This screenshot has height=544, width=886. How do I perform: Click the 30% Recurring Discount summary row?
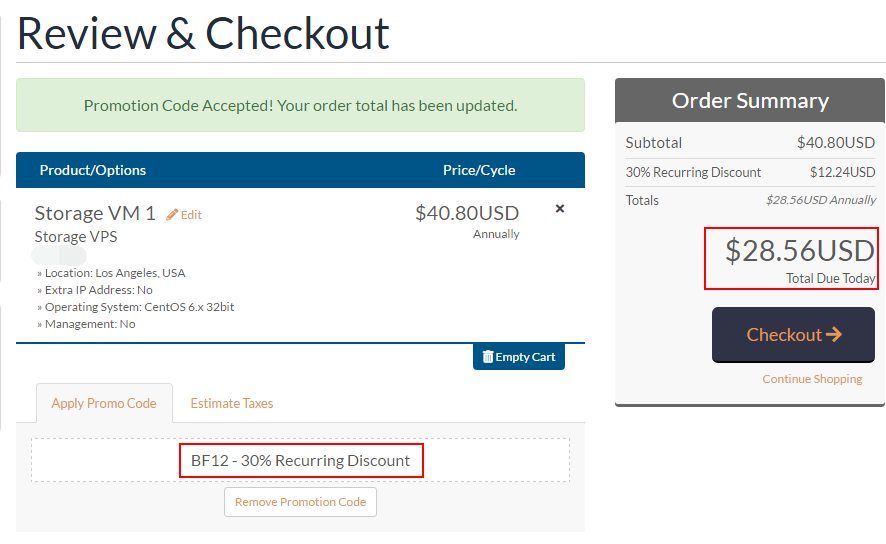pos(750,172)
